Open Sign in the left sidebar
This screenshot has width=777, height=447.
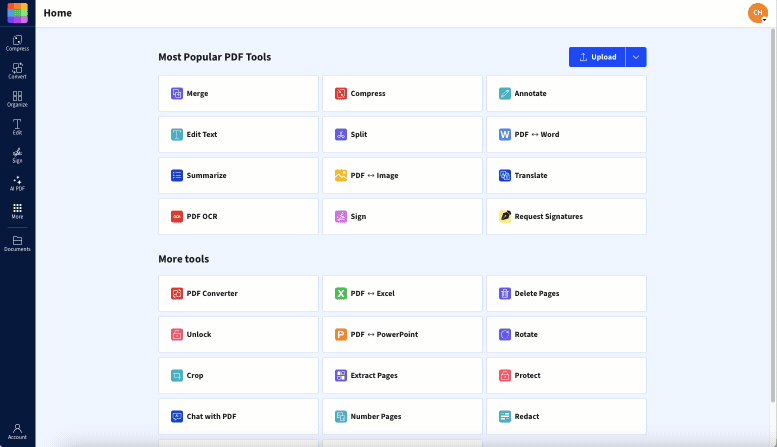(x=17, y=155)
